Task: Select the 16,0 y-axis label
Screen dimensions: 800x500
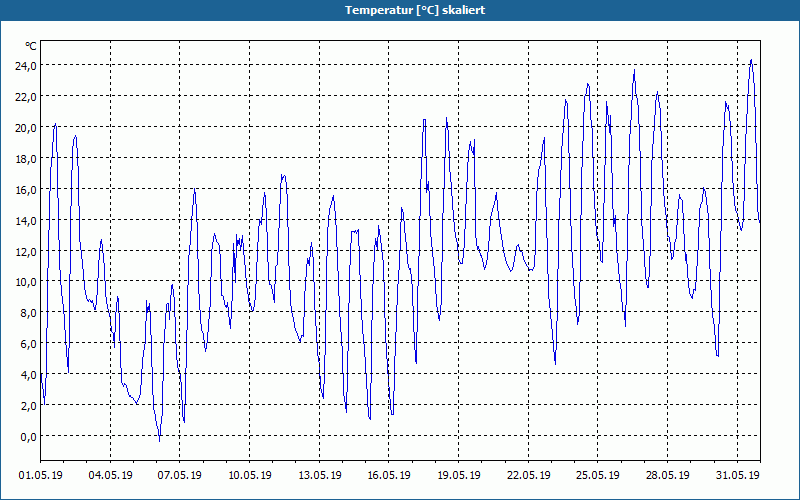Action: click(x=26, y=190)
